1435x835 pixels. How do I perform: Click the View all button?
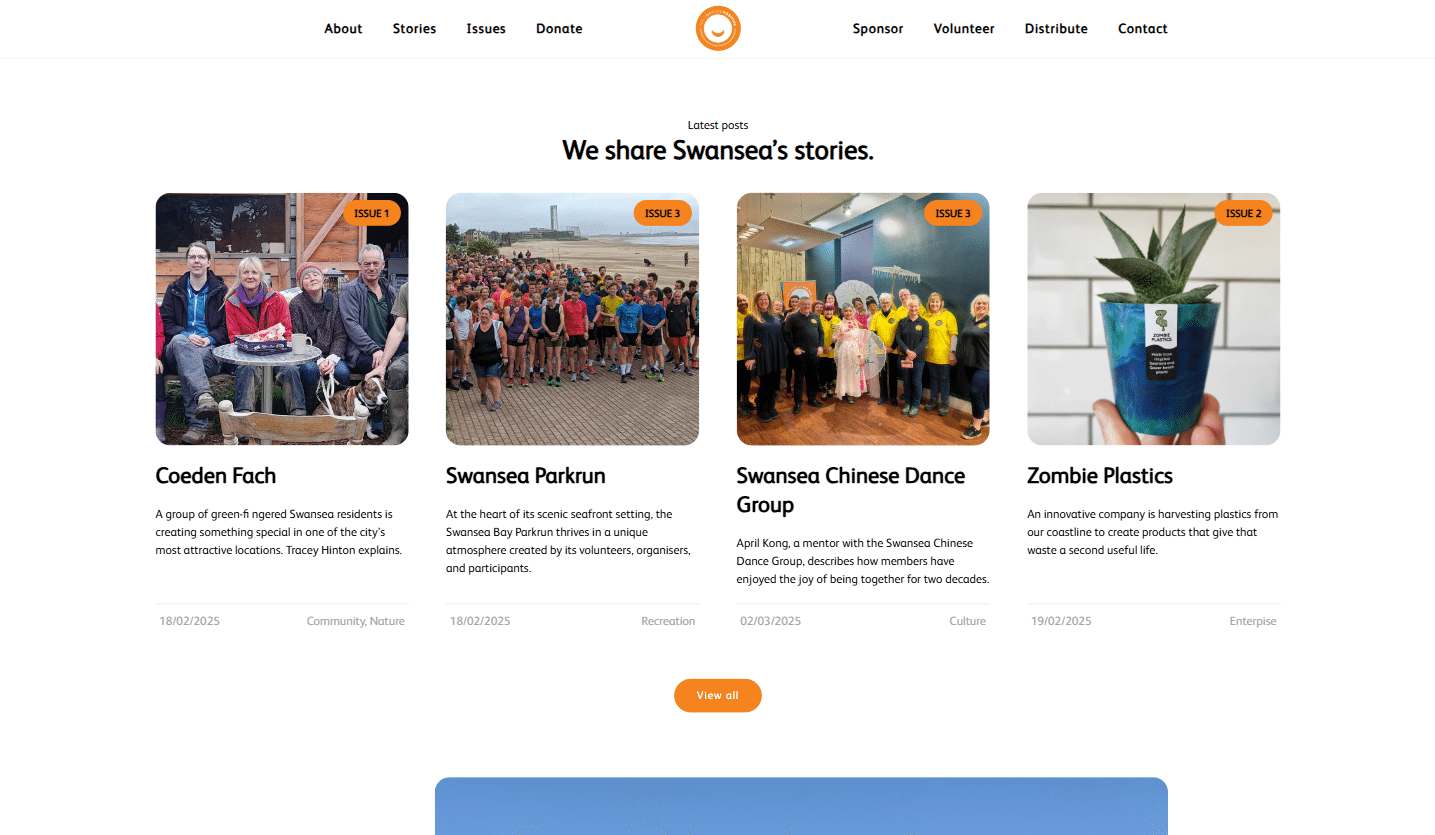click(x=718, y=695)
